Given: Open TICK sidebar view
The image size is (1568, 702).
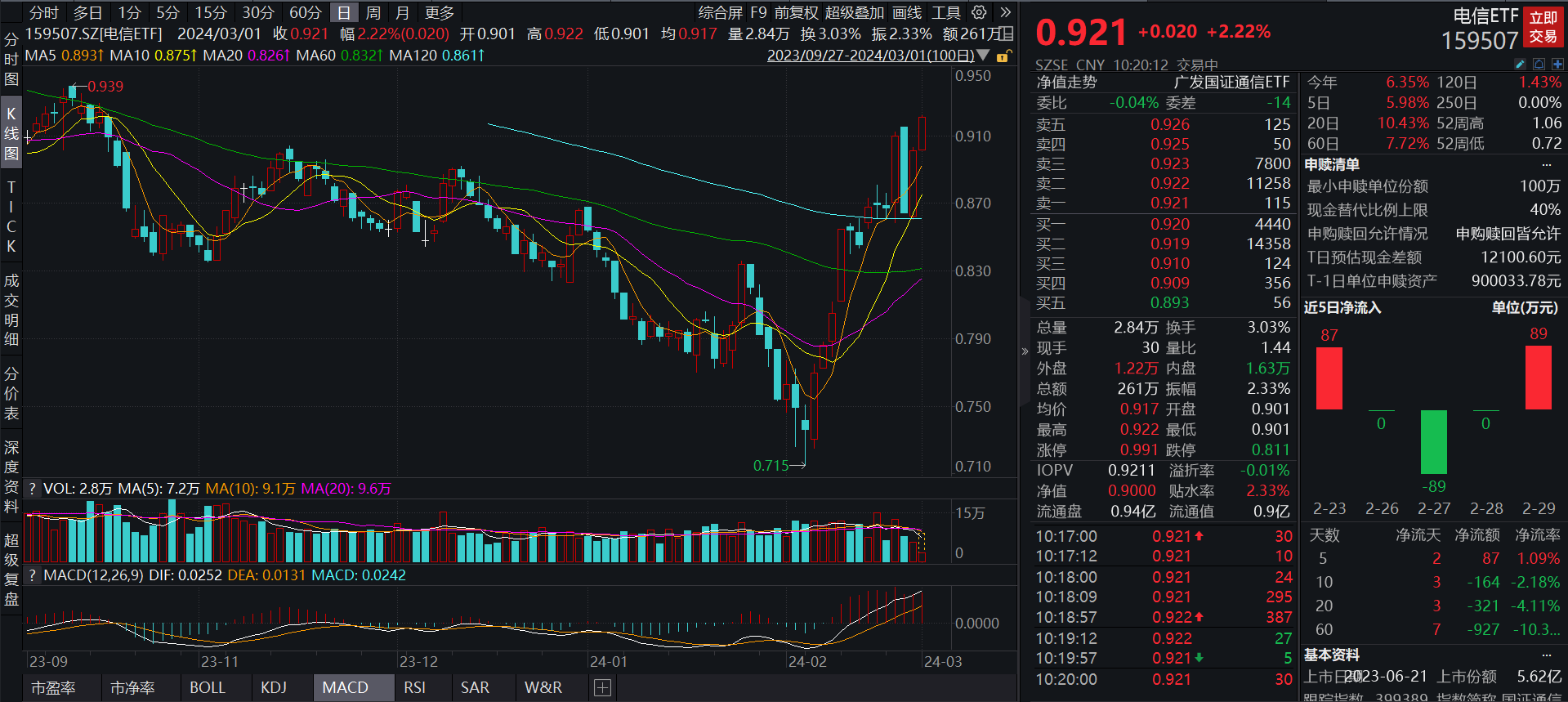Looking at the screenshot, I should pos(11,217).
